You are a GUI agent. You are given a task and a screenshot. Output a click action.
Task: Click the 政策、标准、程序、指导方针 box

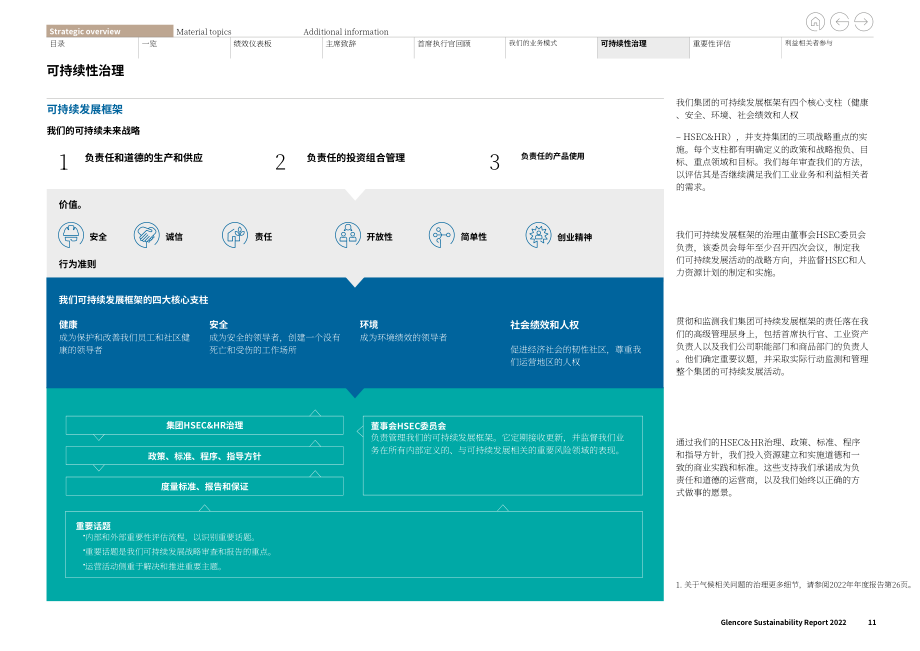click(x=204, y=456)
